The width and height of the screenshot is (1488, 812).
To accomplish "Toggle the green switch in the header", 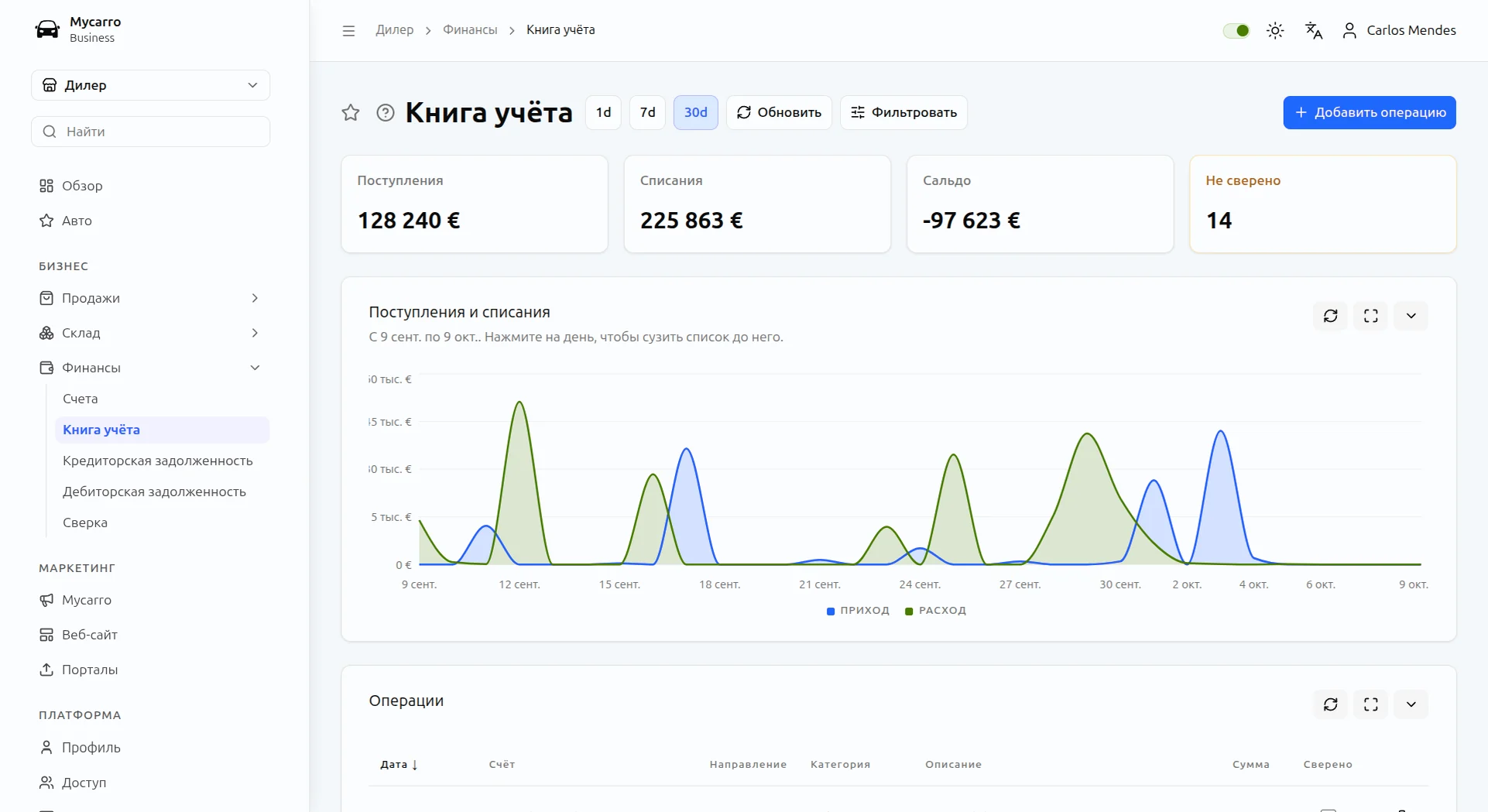I will click(1236, 30).
